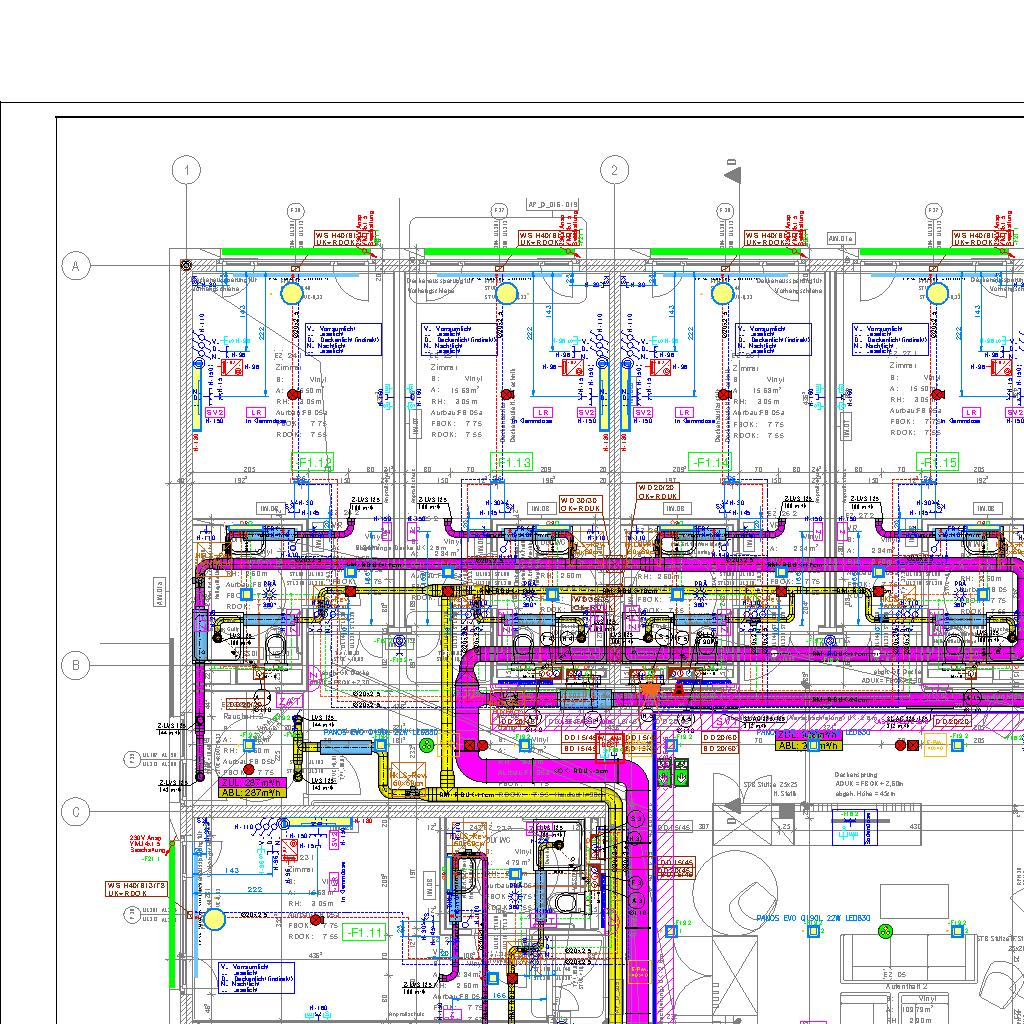Pick grid axis marker C
This screenshot has height=1024, width=1024.
[x=76, y=813]
